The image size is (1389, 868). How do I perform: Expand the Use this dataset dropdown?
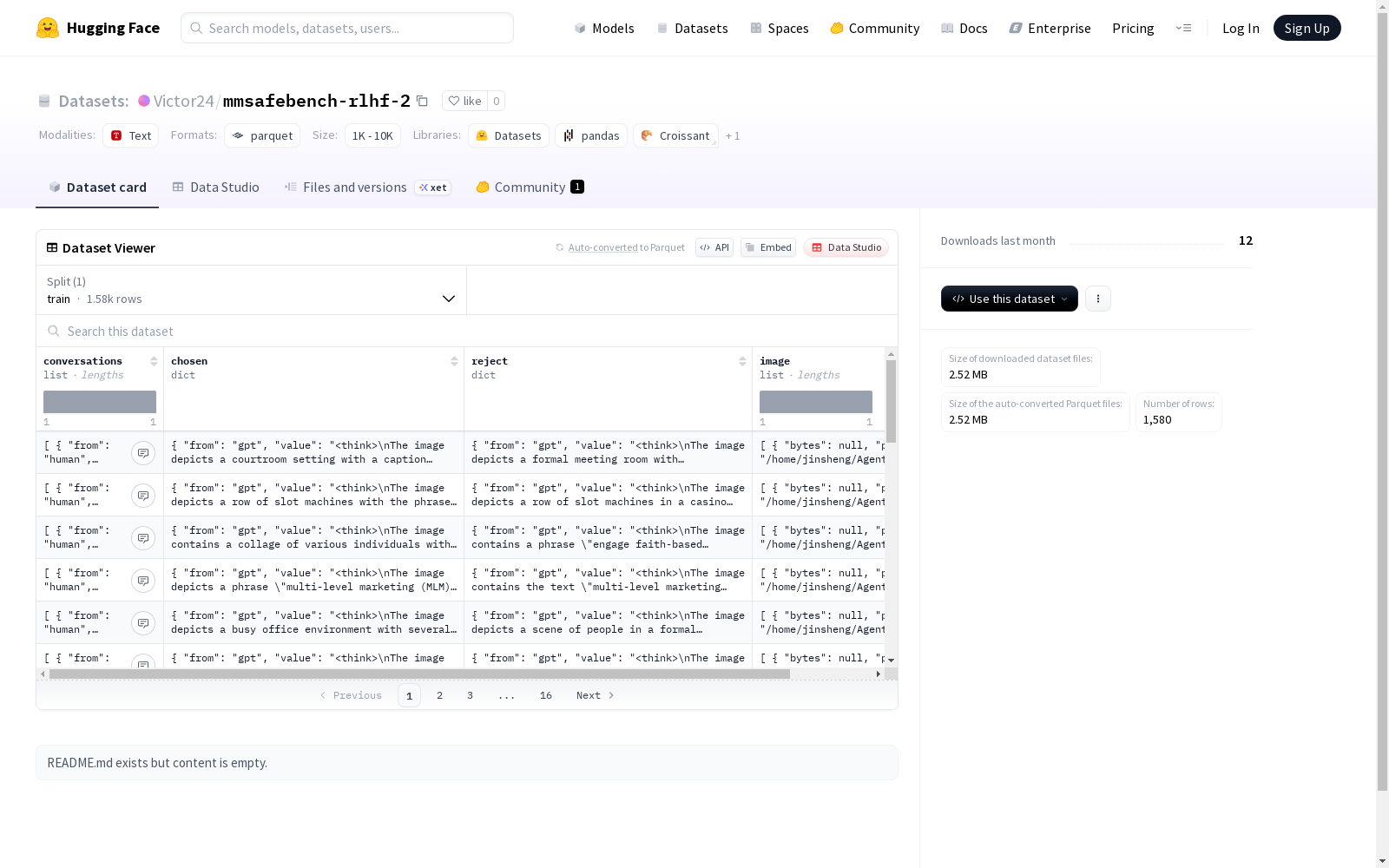click(x=1010, y=299)
